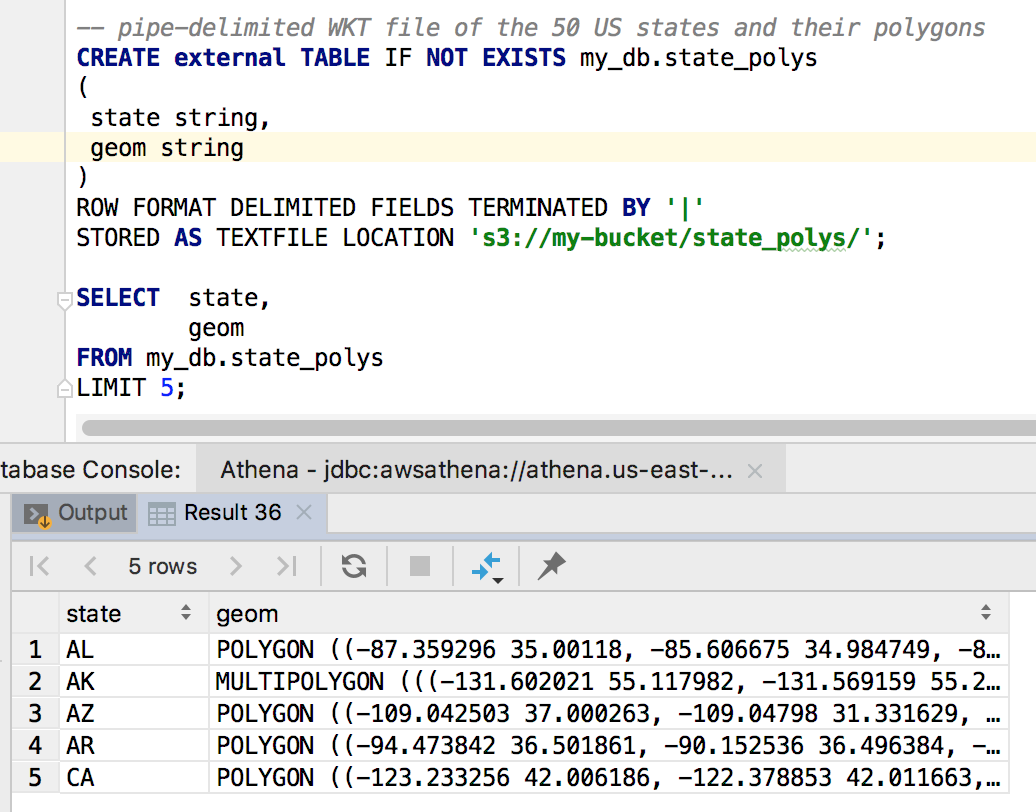Click the pipe-delimited comment line
1036x812 pixels.
[x=531, y=28]
